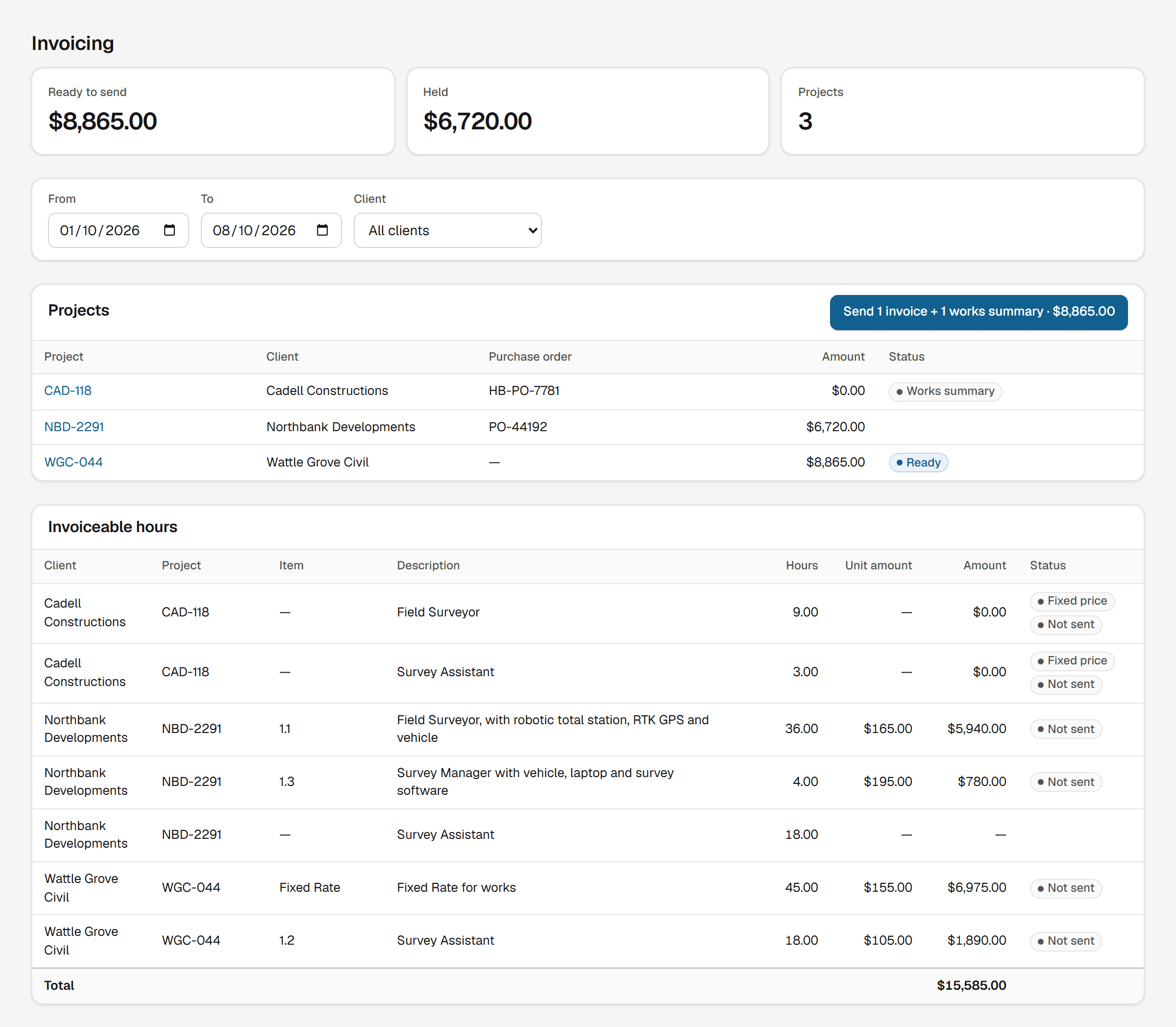Click the Works summary status badge
Screen dimensions: 1176x1027
945,391
